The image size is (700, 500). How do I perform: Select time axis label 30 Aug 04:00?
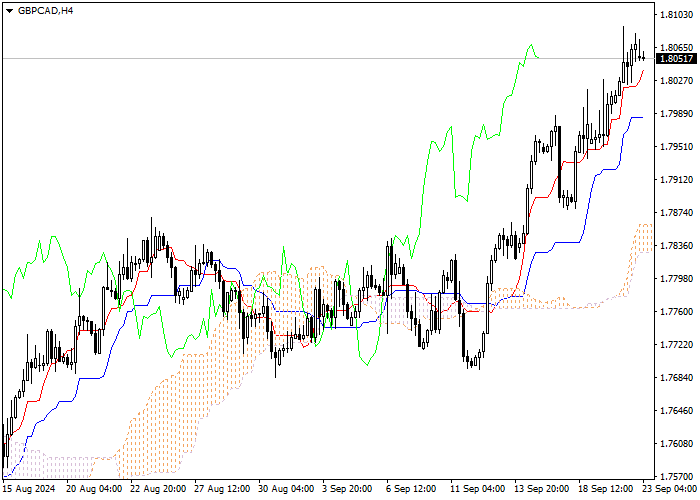pos(287,489)
